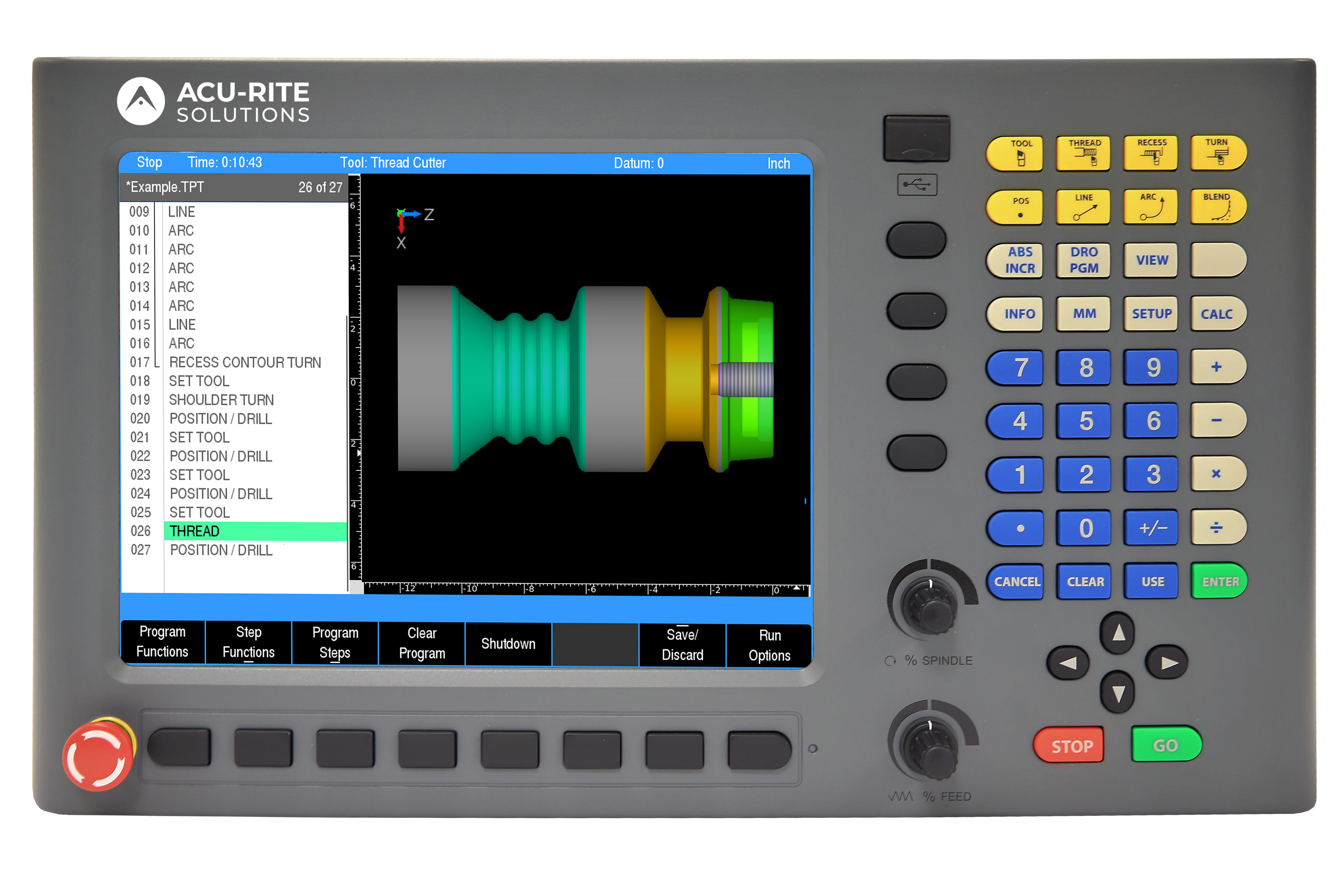
Task: Hit the red emergency stop button
Action: [x=98, y=756]
